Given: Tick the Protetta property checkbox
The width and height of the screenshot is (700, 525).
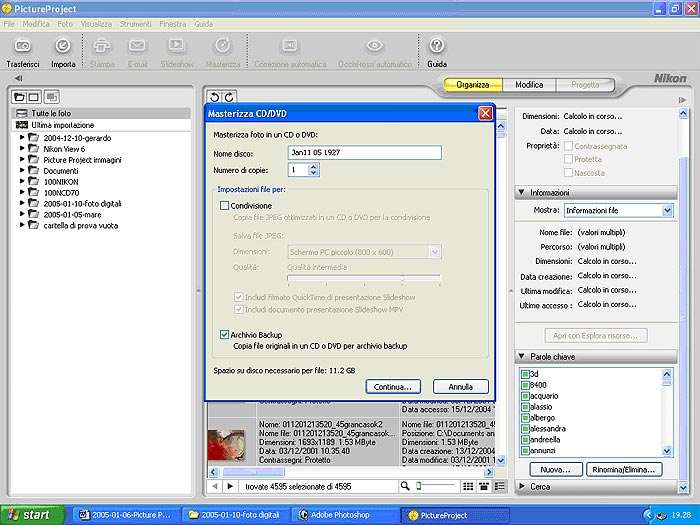Looking at the screenshot, I should 568,159.
